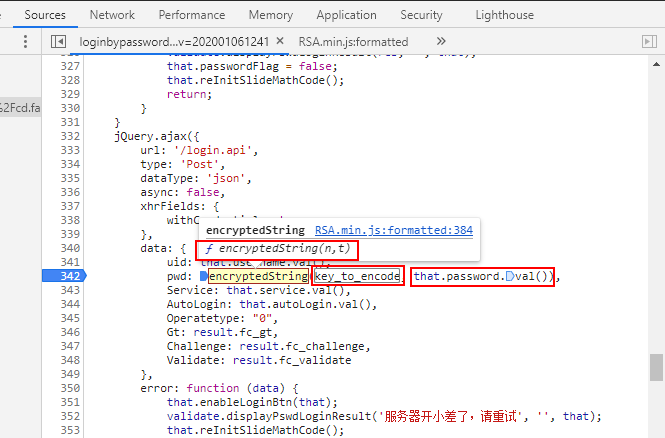Switch to the Network tab
Viewport: 665px width, 438px height.
tap(112, 15)
